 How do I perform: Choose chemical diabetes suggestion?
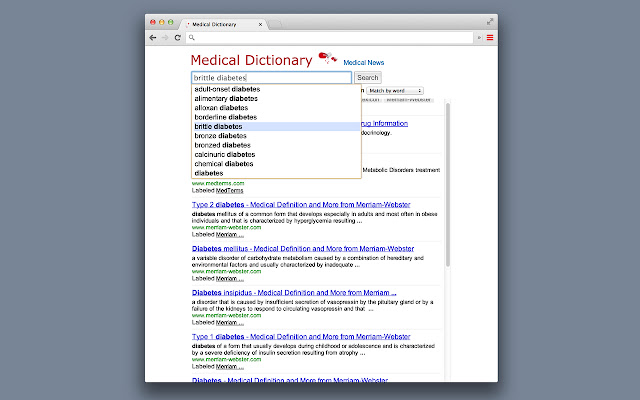(276, 164)
